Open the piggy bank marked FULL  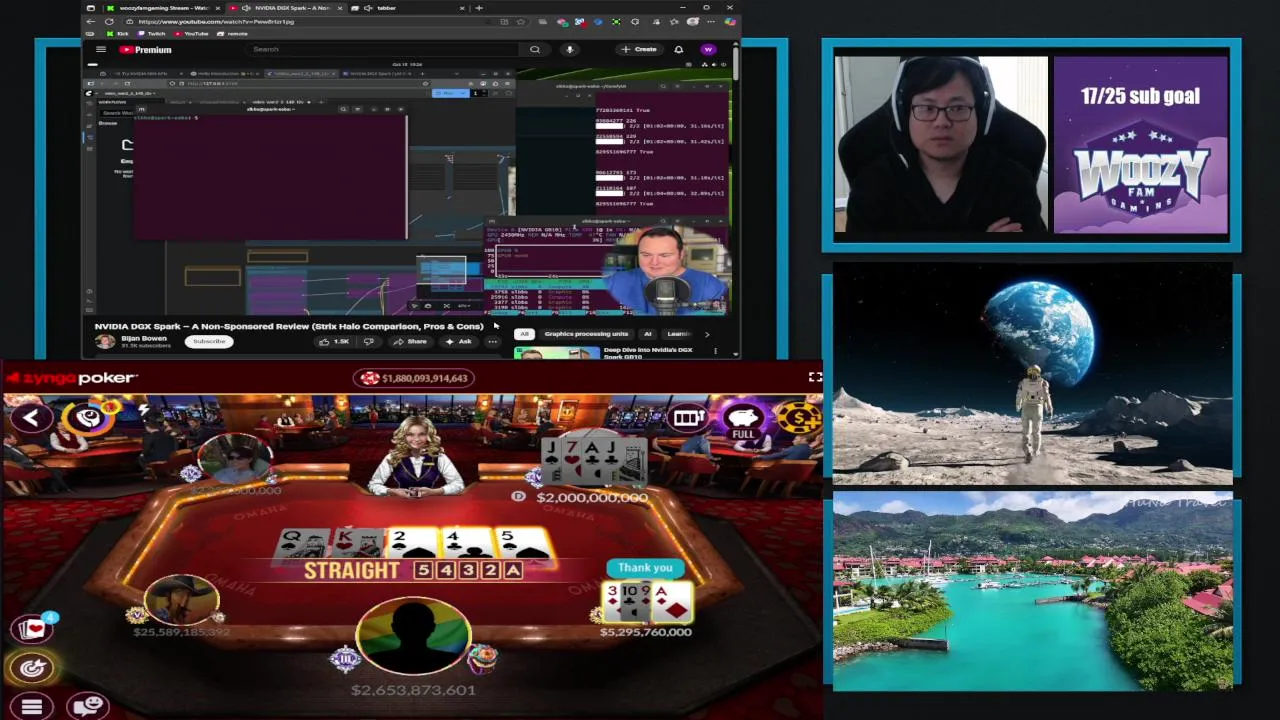743,421
